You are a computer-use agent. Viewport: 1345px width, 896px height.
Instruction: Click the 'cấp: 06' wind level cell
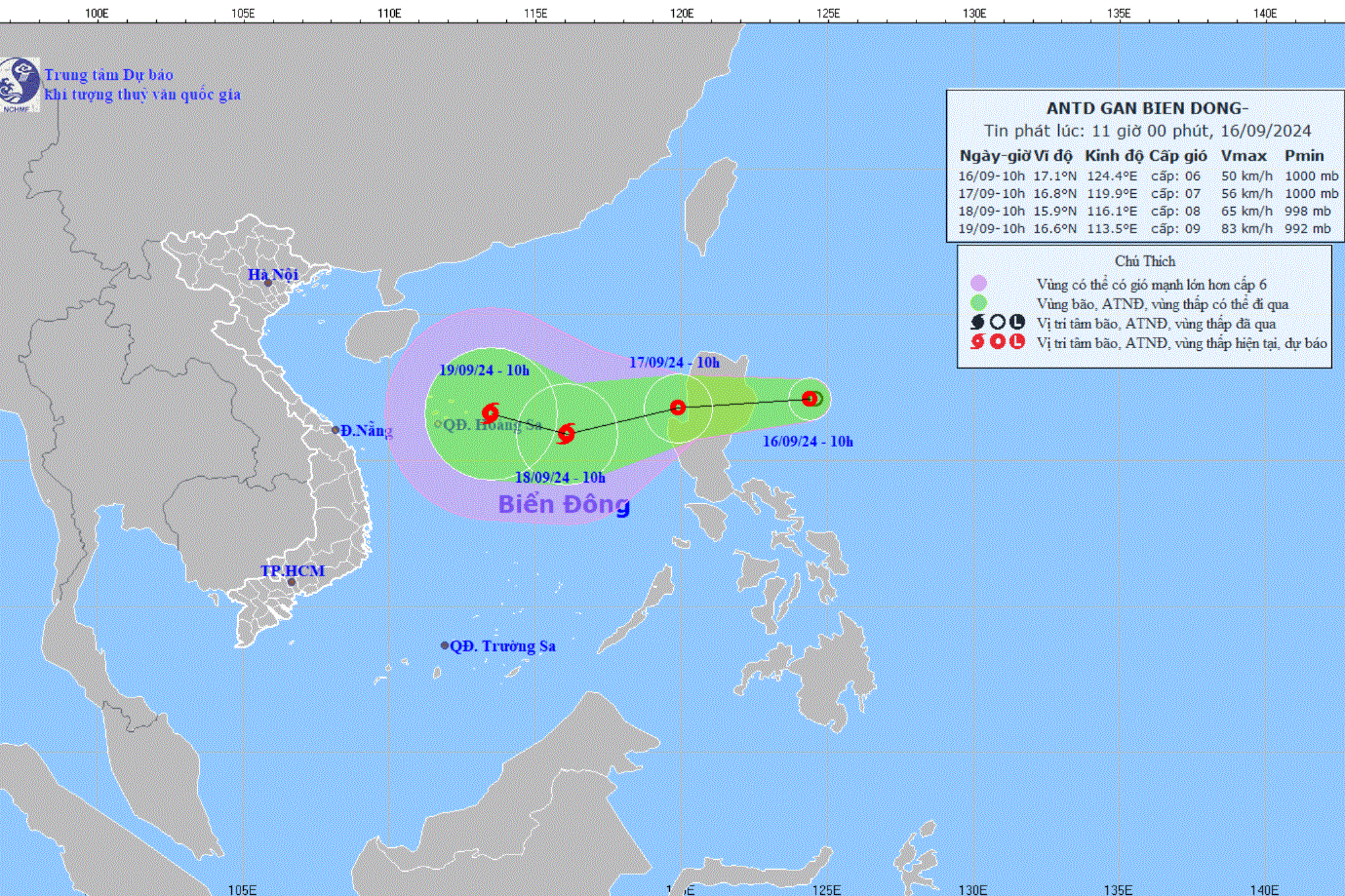click(1175, 176)
